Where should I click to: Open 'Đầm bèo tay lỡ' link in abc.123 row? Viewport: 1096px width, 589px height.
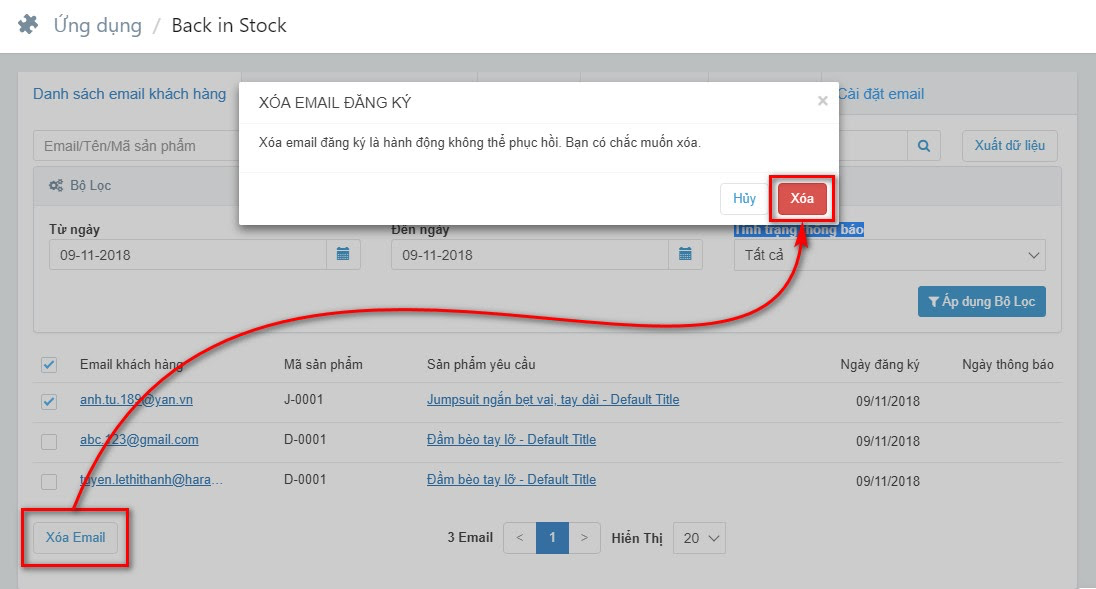[x=512, y=439]
